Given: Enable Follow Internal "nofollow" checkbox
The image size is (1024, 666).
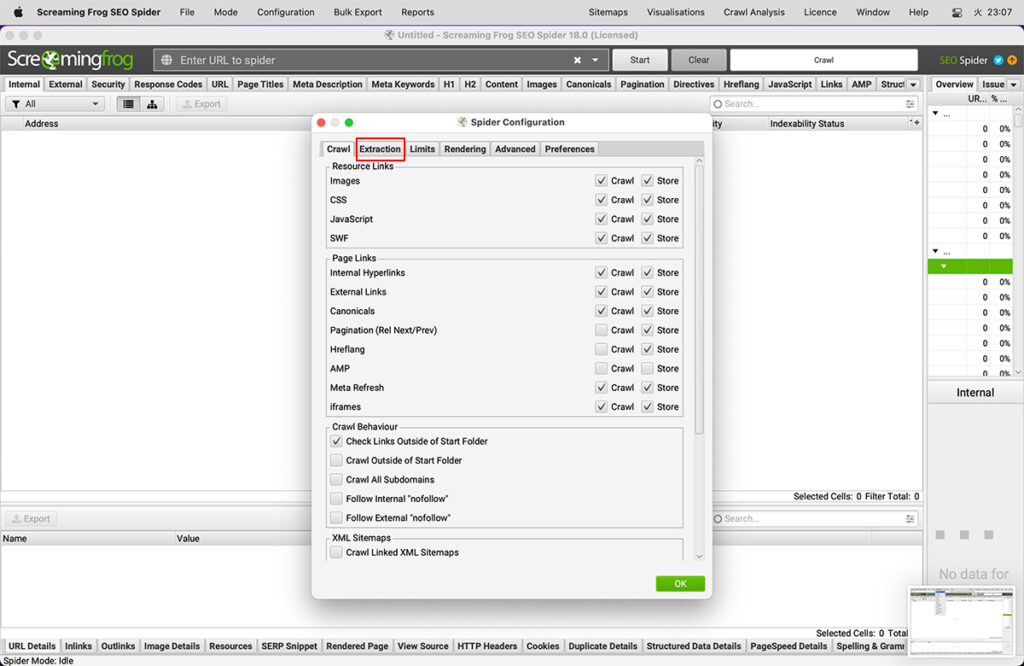Looking at the screenshot, I should [x=336, y=499].
